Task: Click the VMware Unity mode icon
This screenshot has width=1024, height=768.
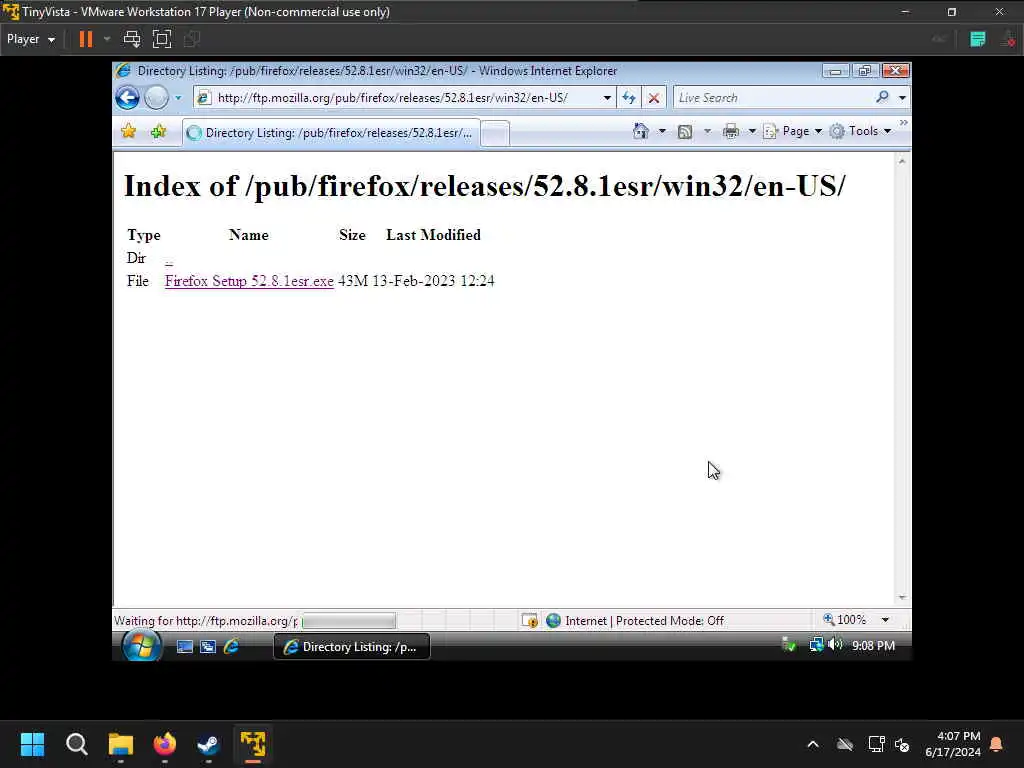Action: (x=191, y=39)
